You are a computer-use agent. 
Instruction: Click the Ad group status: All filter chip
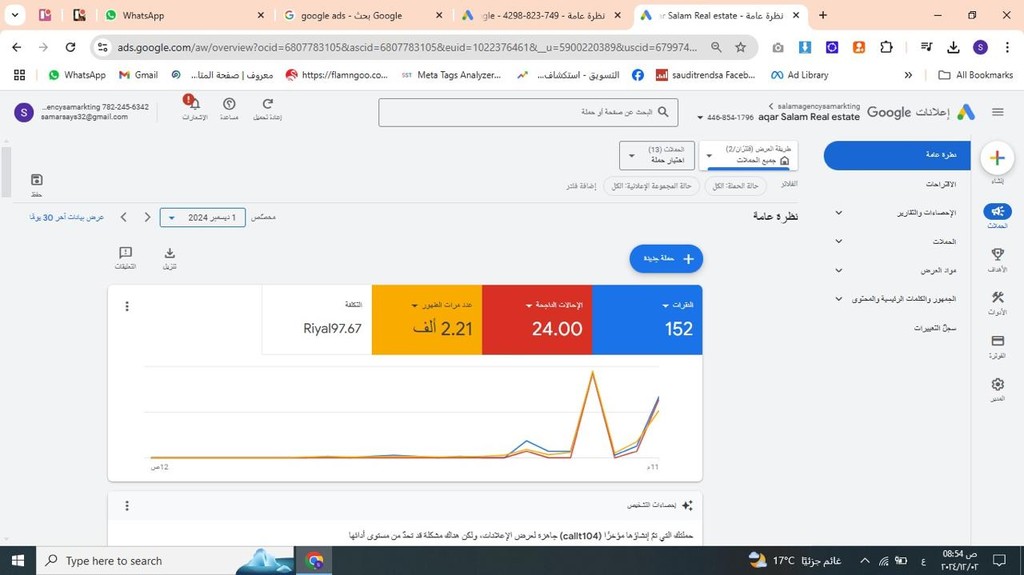coord(651,186)
